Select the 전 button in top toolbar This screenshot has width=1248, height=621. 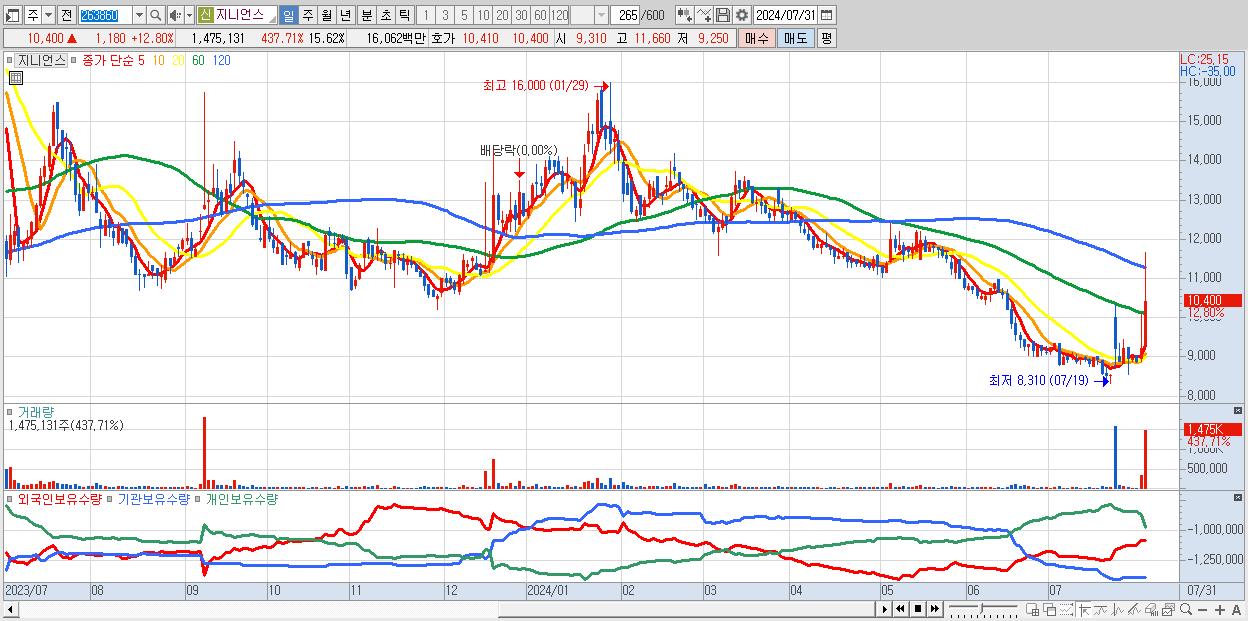click(66, 15)
